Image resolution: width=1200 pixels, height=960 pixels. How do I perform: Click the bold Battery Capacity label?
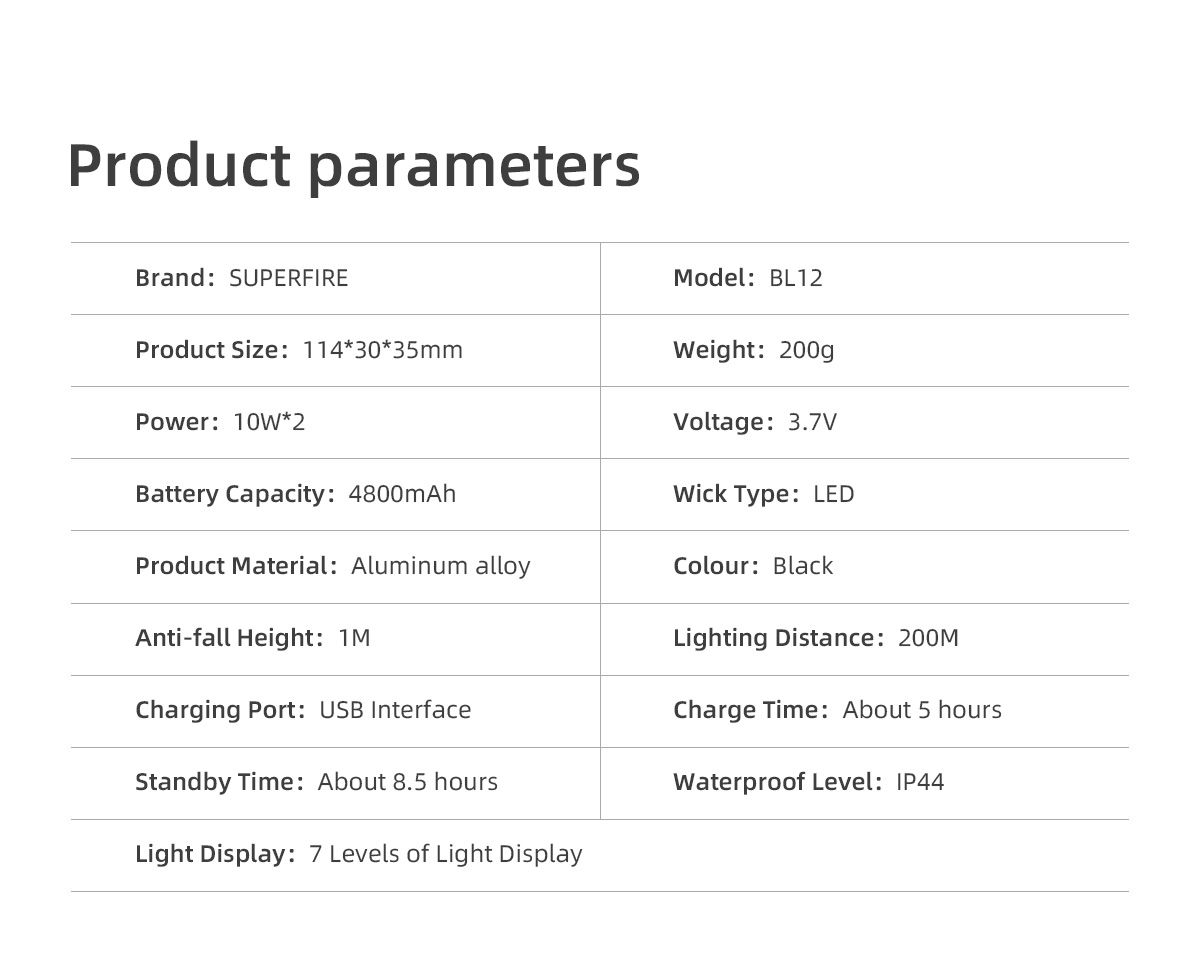tap(235, 494)
